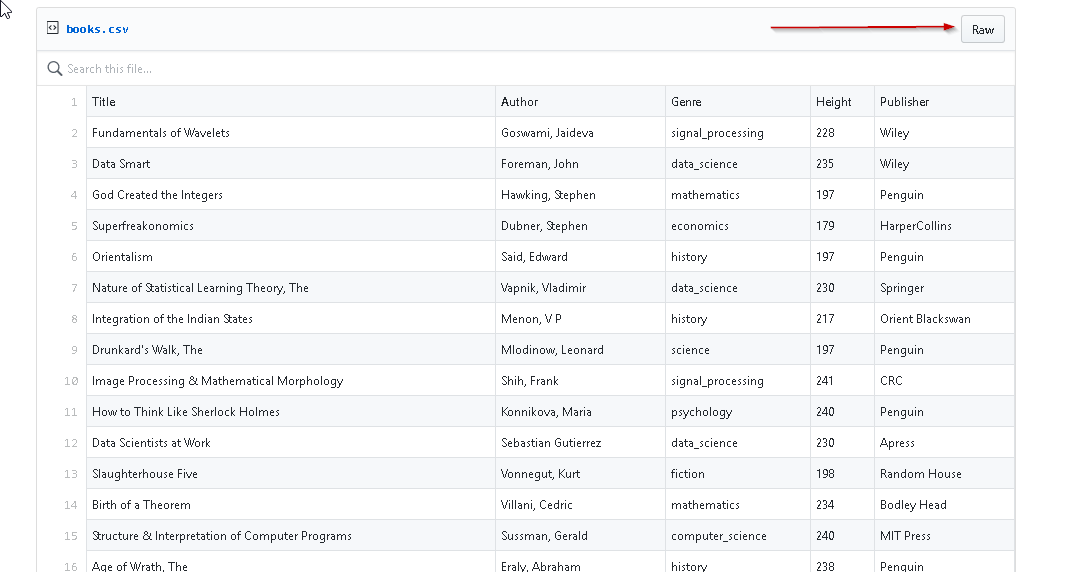1084x572 pixels.
Task: Click the 'Orient Blackswan' publisher cell
Action: pos(925,319)
